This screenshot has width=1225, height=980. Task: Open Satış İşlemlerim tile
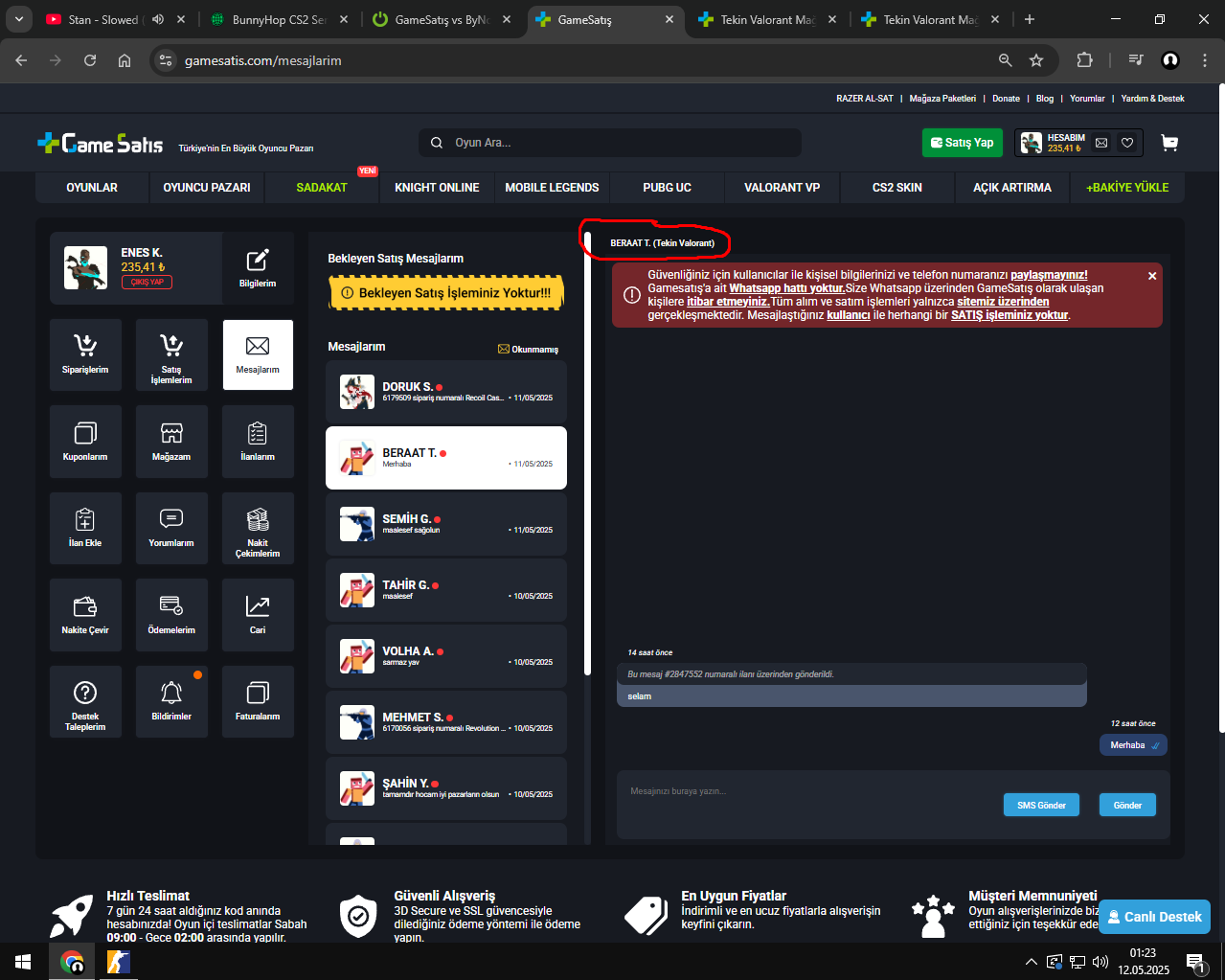point(171,355)
